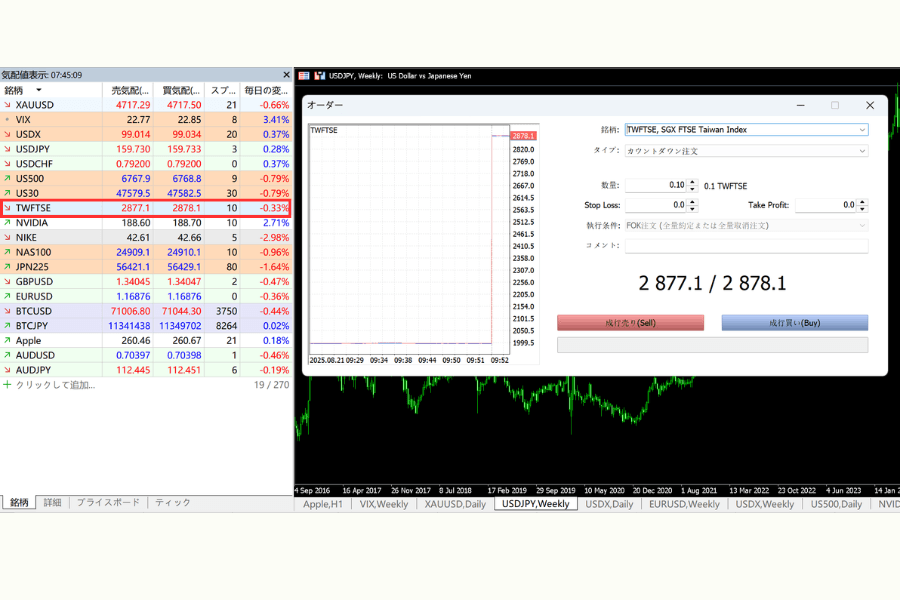Screen dimensions: 900x600
Task: Expand the order type dropdown
Action: (x=862, y=151)
